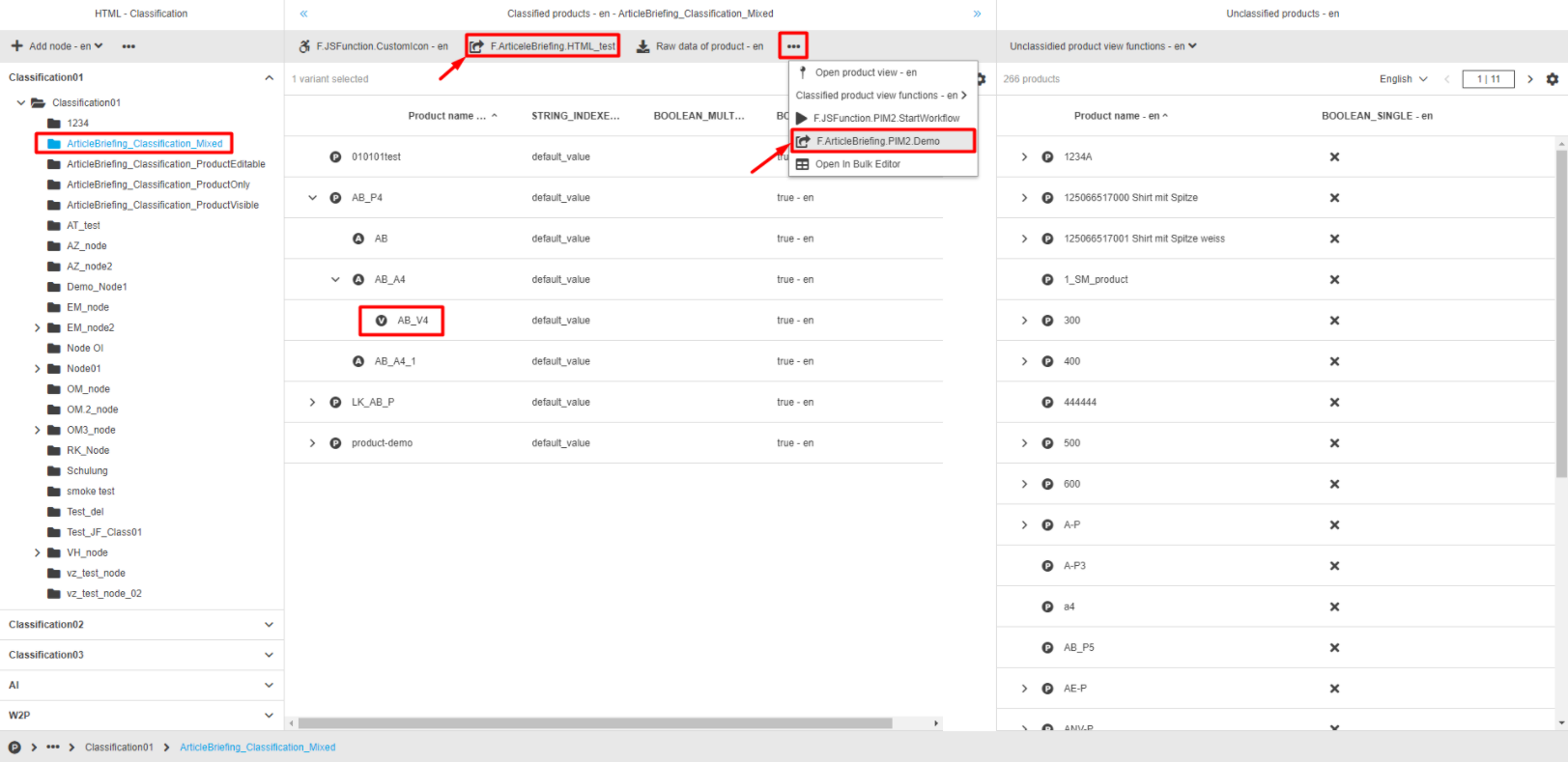Open the English language dropdown
The image size is (1568, 762).
(x=1403, y=79)
